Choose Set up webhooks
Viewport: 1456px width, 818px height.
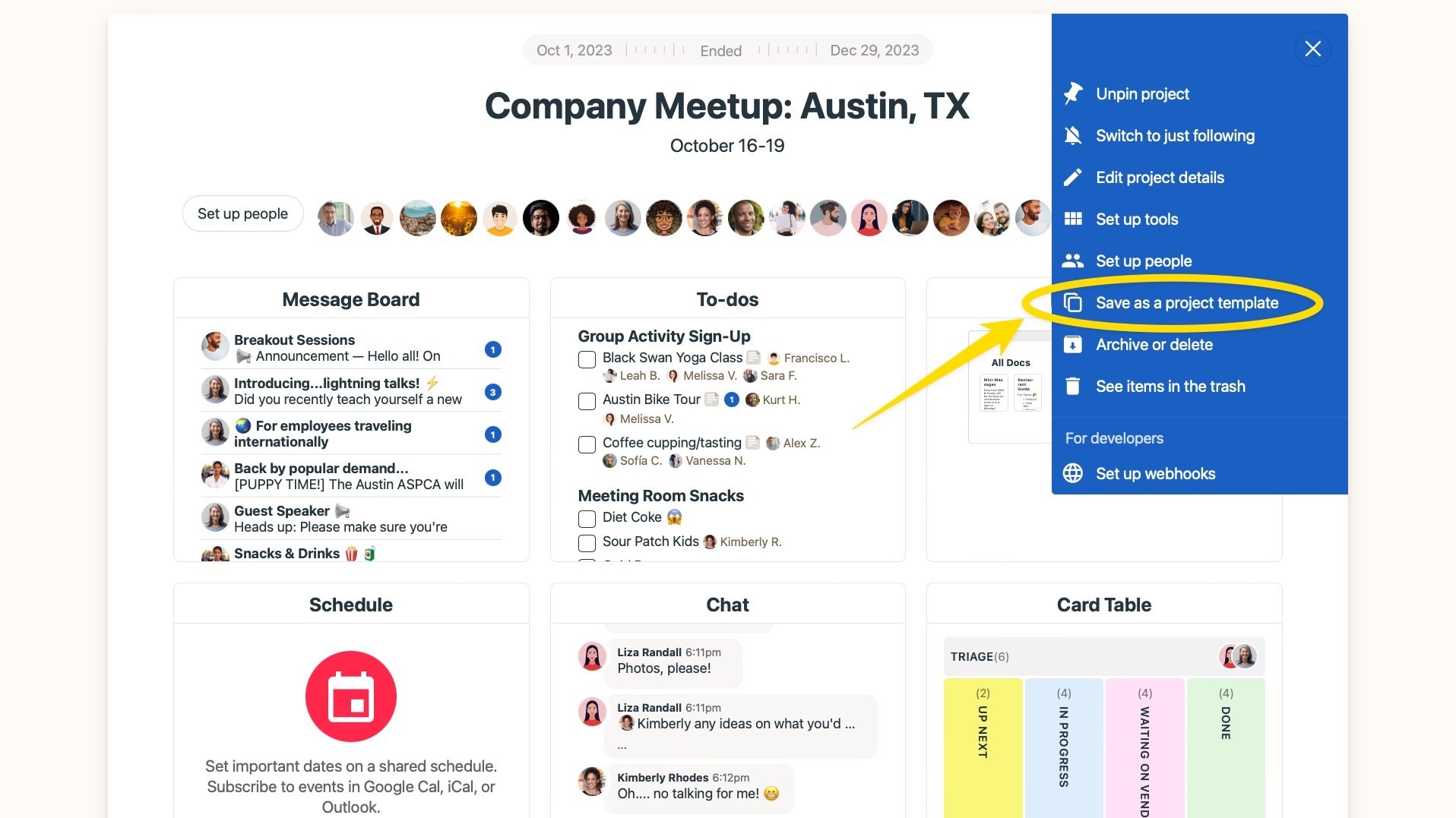coord(1155,473)
